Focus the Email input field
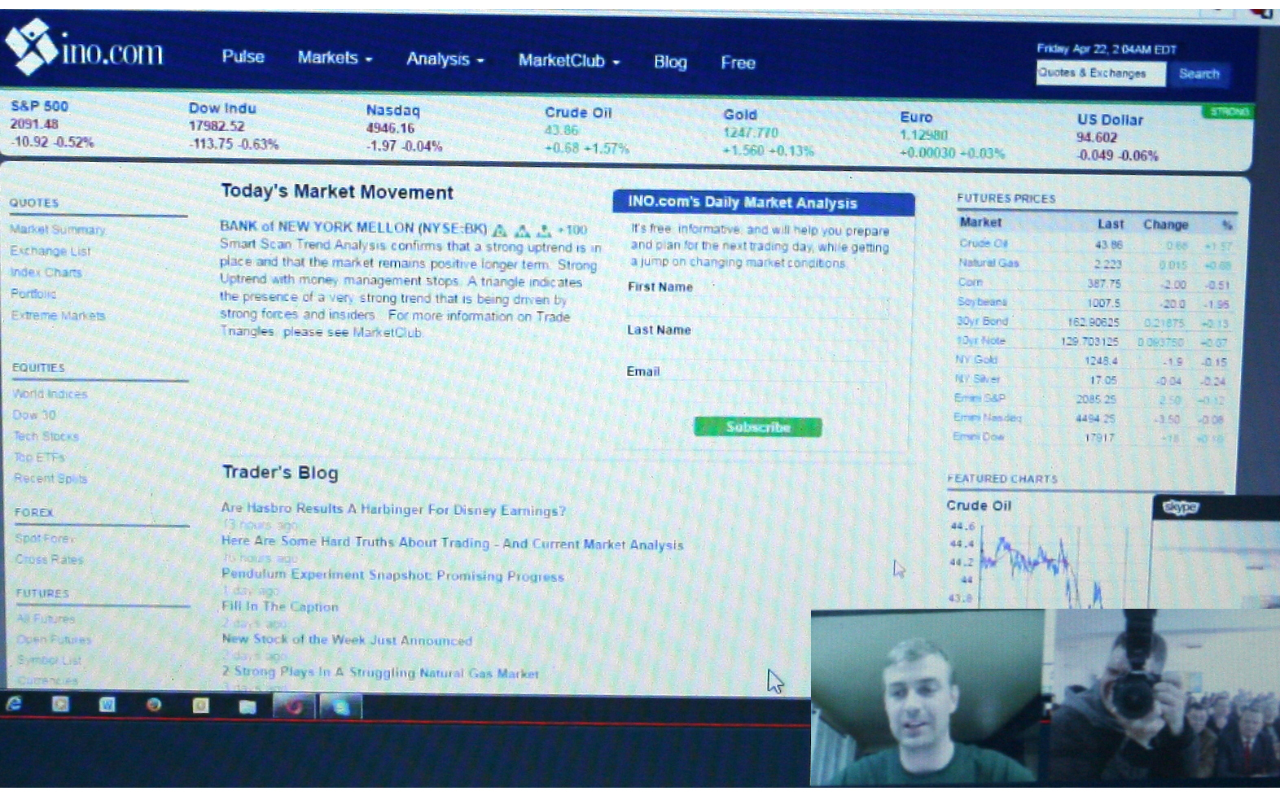This screenshot has height=800, width=1280. [x=757, y=392]
